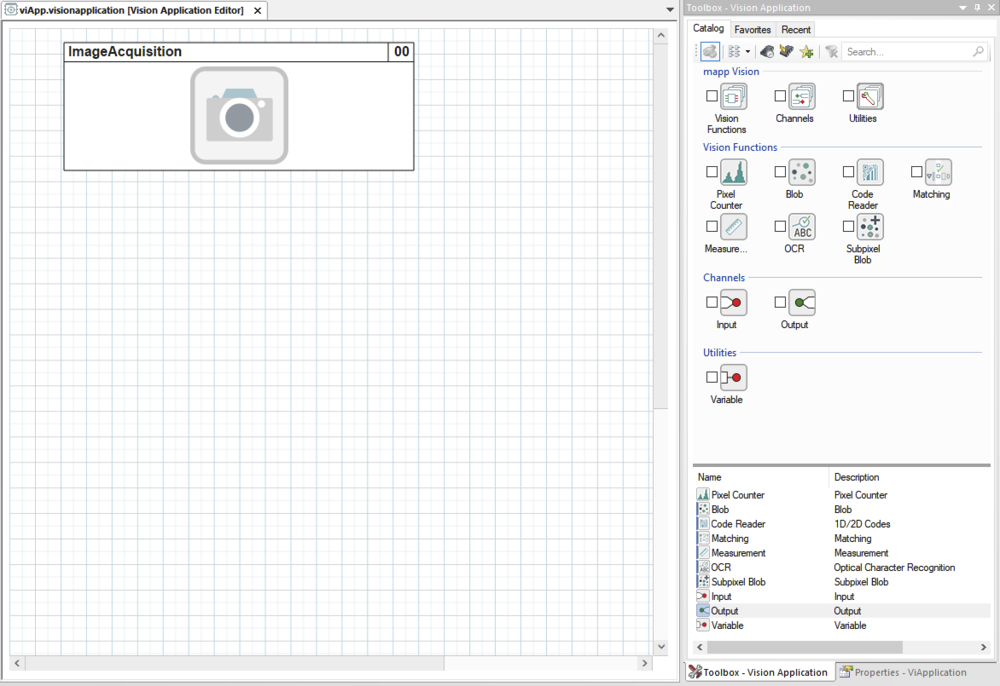This screenshot has width=1000, height=686.
Task: Click the camera icon in ImageAcquisition block
Action: 239,115
